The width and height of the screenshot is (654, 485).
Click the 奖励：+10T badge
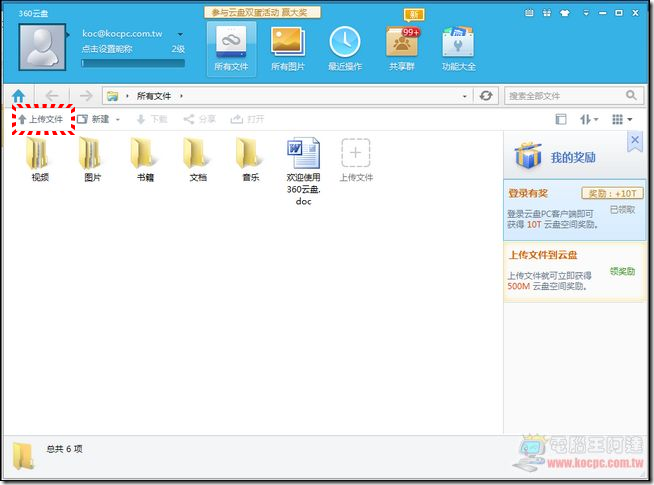click(x=612, y=193)
